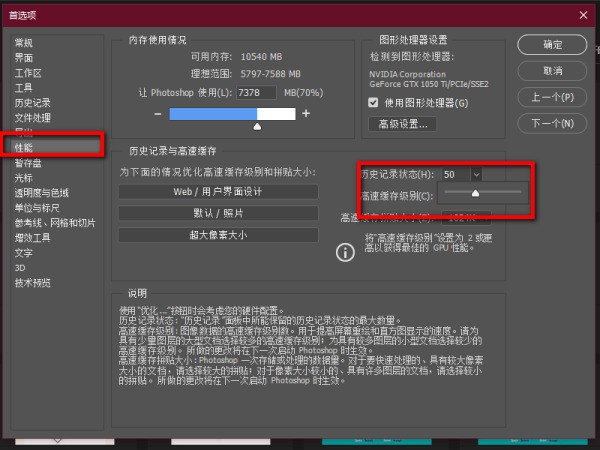
Task: Open the 暂存盘 preferences category
Action: (x=28, y=162)
